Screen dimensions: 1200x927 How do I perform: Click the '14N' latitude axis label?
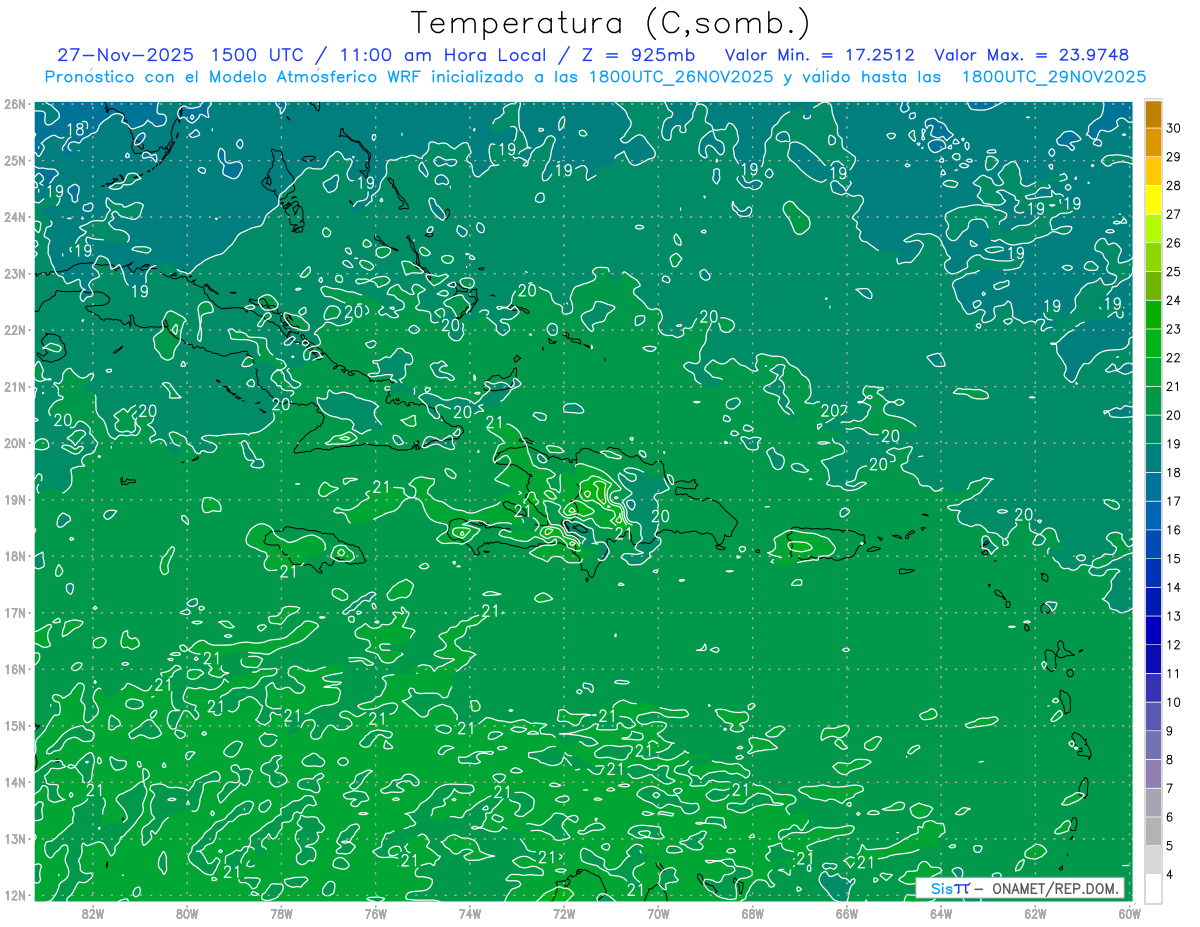pos(14,782)
